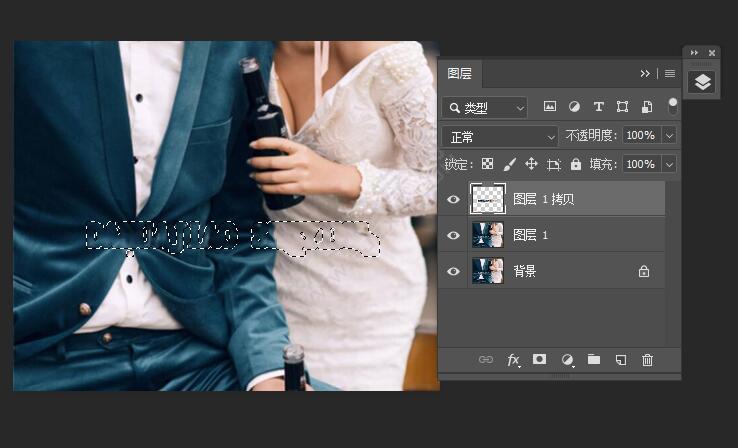This screenshot has height=448, width=738.
Task: Filter layers by adjustment layer icon
Action: (574, 106)
